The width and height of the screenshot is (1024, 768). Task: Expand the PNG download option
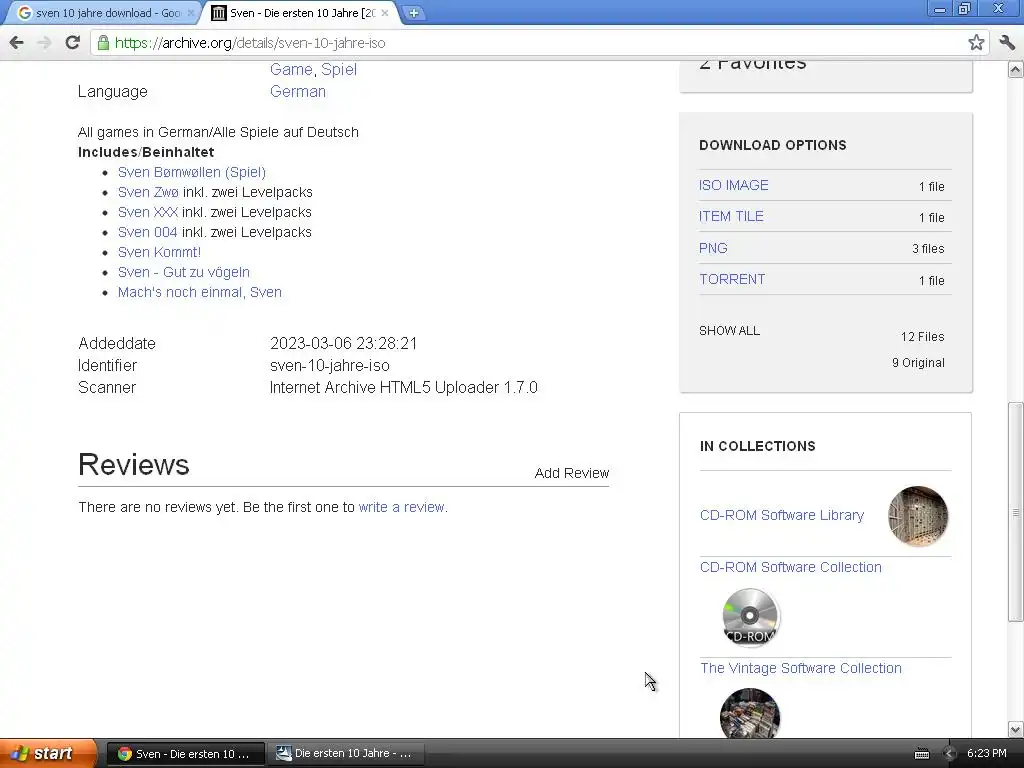tap(713, 248)
